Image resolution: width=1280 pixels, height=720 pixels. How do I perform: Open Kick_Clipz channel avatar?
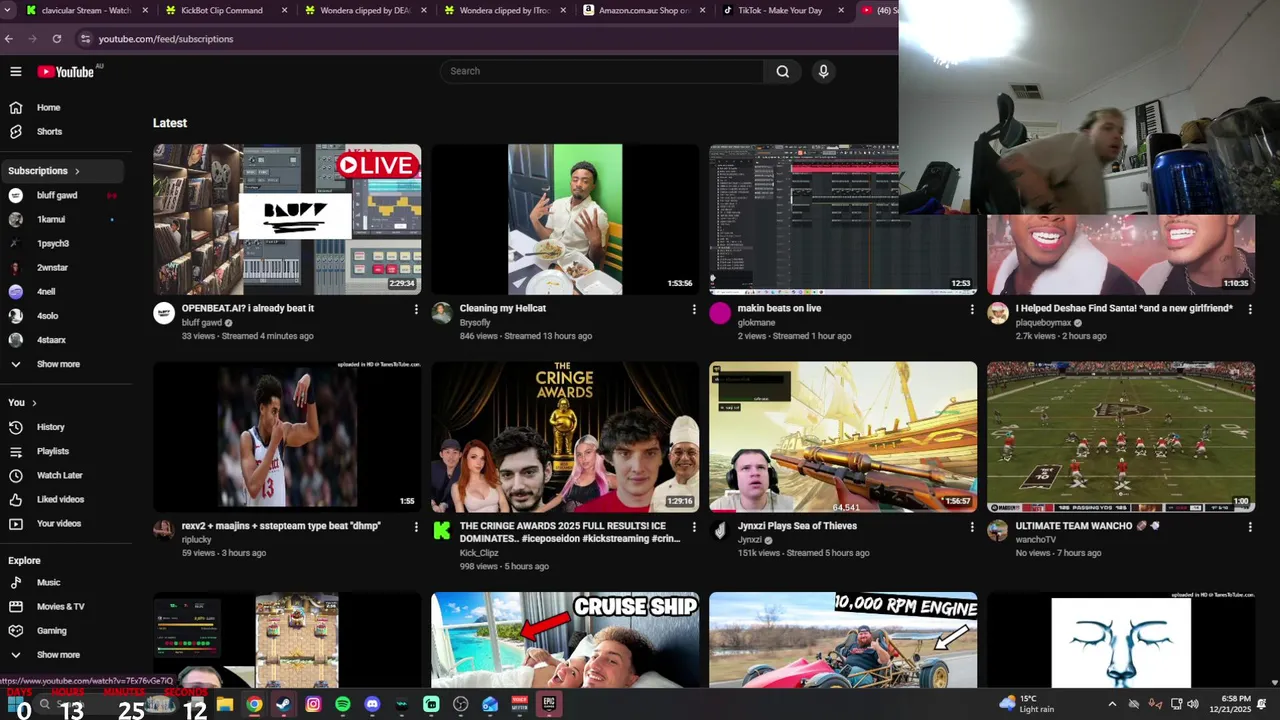click(442, 531)
